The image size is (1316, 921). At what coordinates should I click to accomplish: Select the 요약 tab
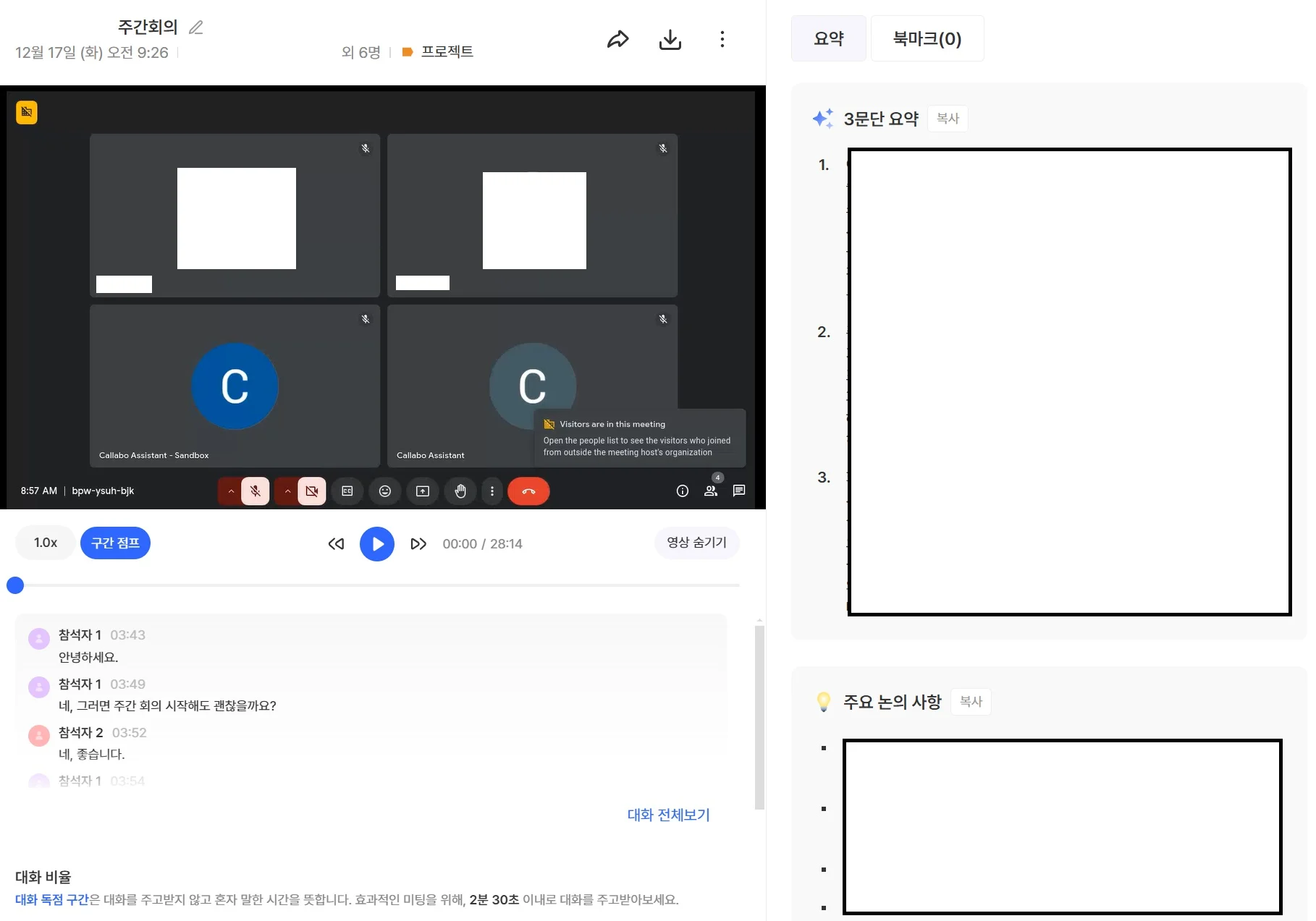828,38
